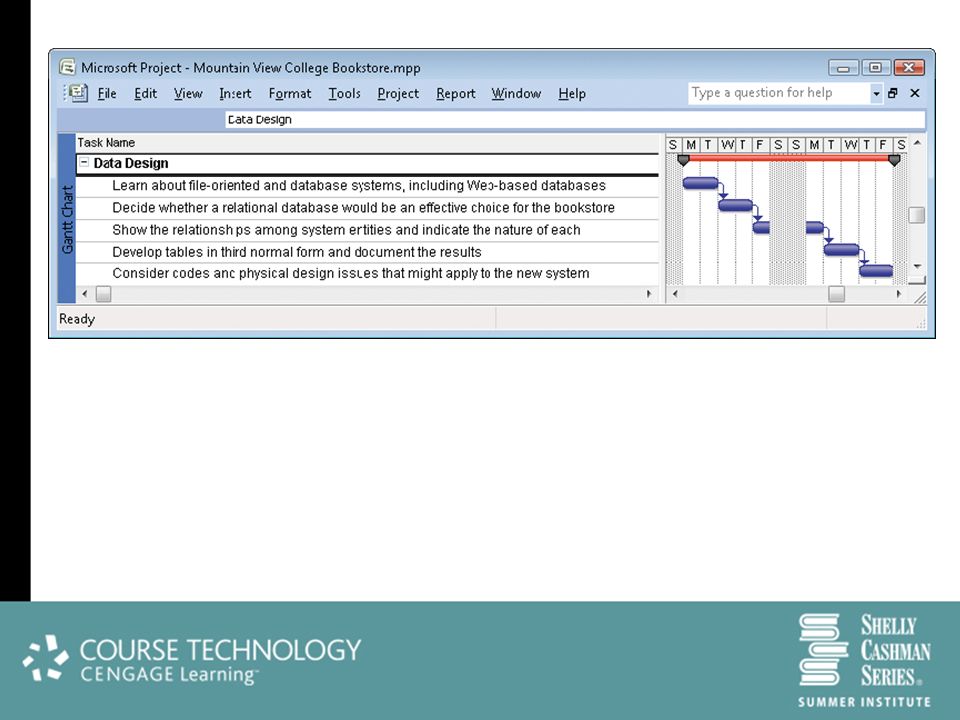Maximize the Microsoft Project window
Image resolution: width=960 pixels, height=720 pixels.
coord(876,67)
